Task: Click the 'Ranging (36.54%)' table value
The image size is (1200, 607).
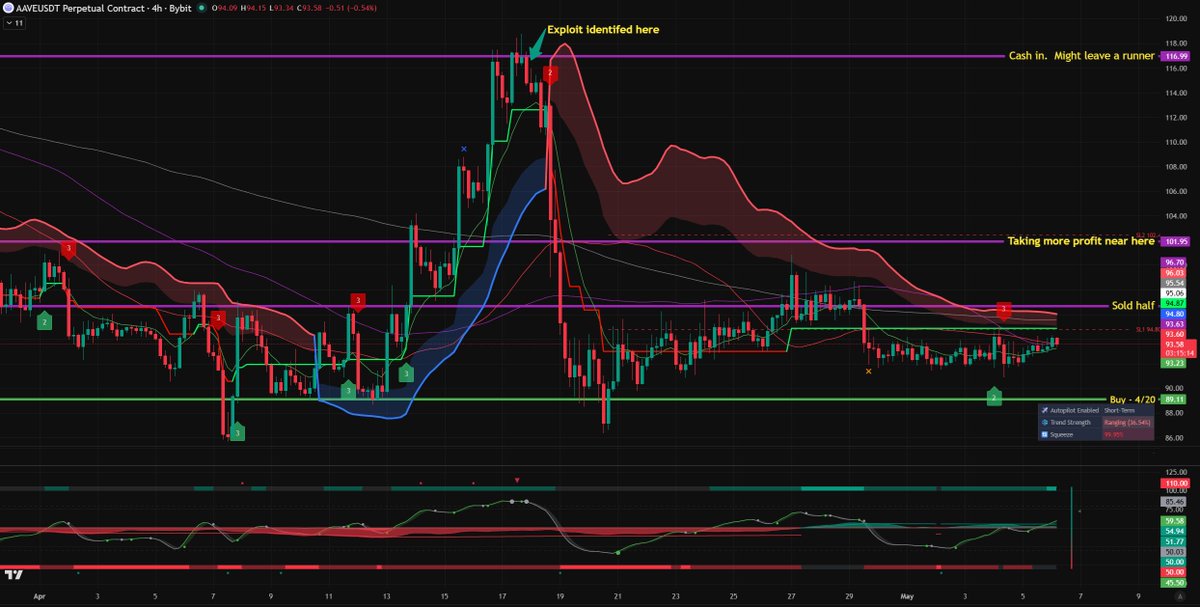Action: click(1126, 422)
